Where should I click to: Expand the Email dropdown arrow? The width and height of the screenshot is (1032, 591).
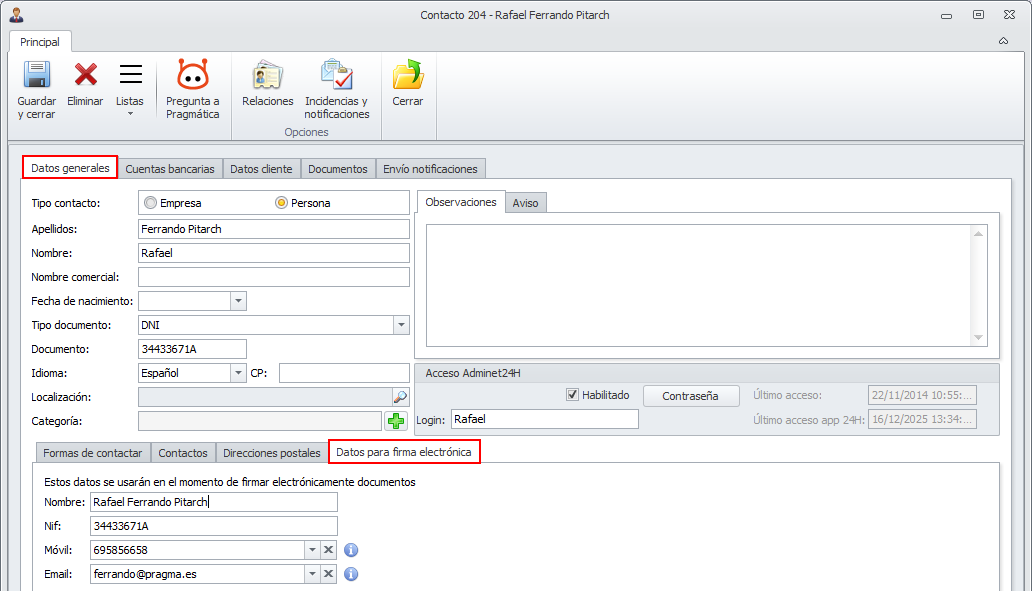[x=312, y=574]
